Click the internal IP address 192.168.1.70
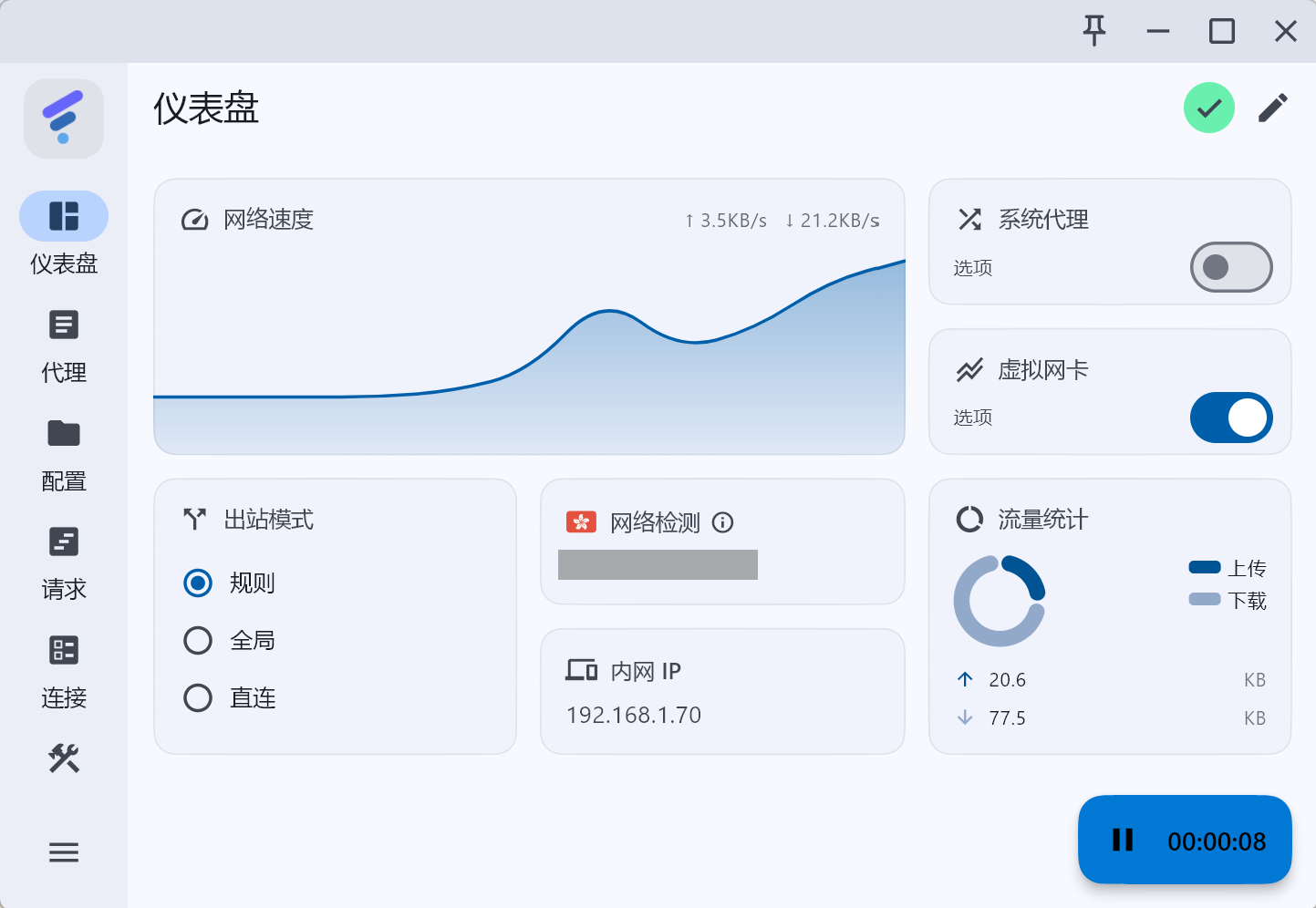1316x908 pixels. point(634,715)
